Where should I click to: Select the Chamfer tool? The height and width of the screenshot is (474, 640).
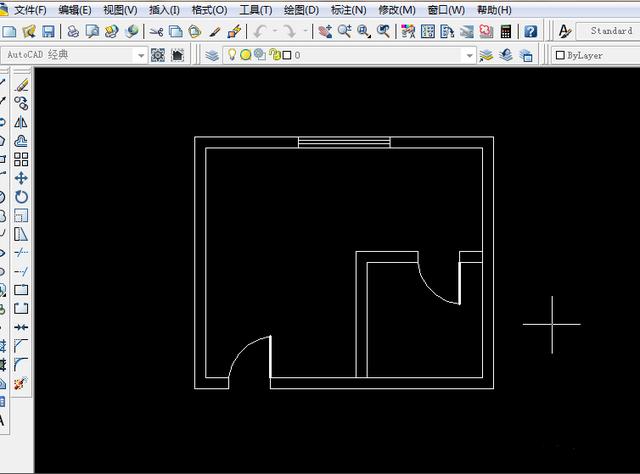21,346
